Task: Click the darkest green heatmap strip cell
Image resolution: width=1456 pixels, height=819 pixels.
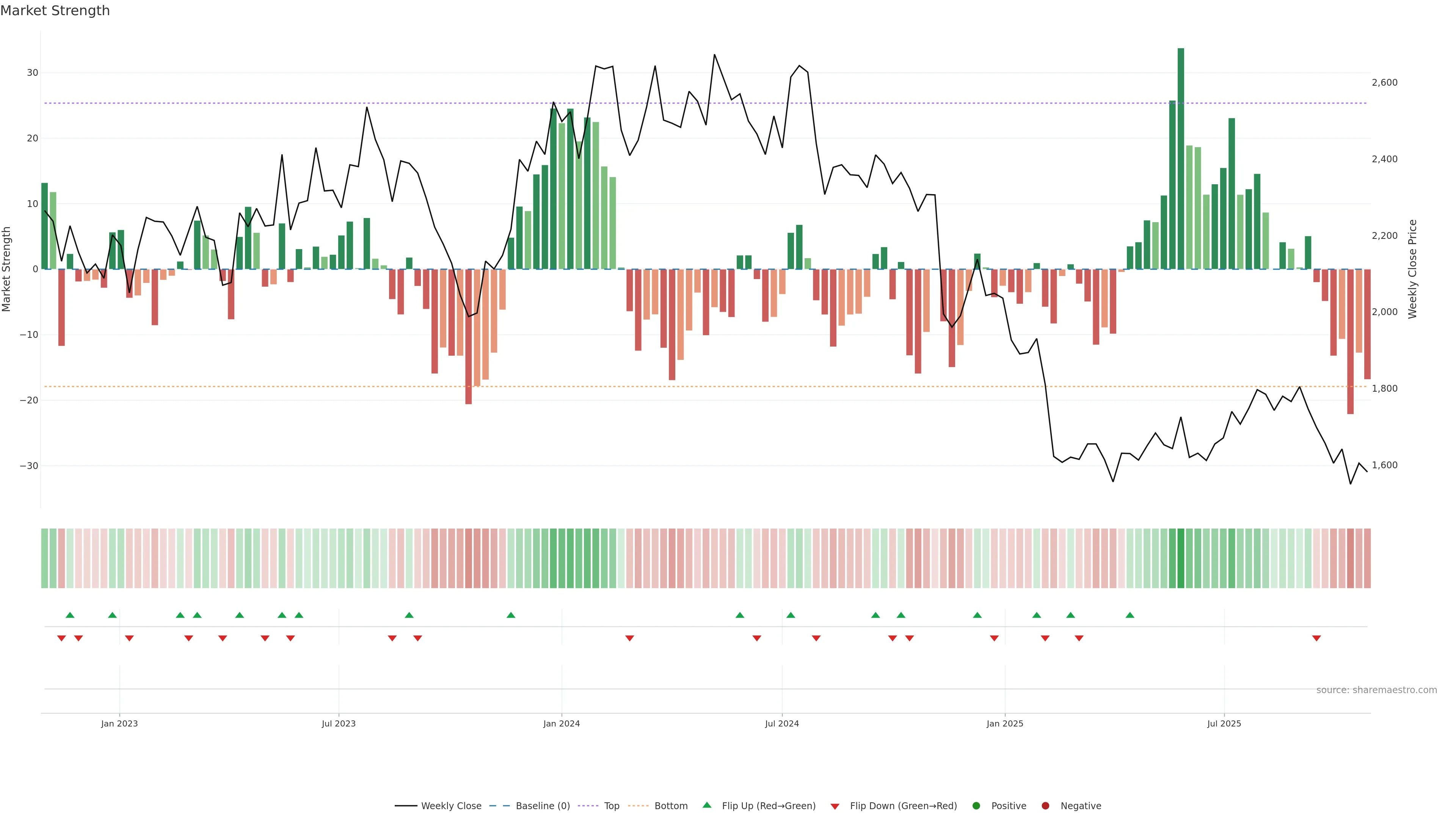Action: 1181,558
